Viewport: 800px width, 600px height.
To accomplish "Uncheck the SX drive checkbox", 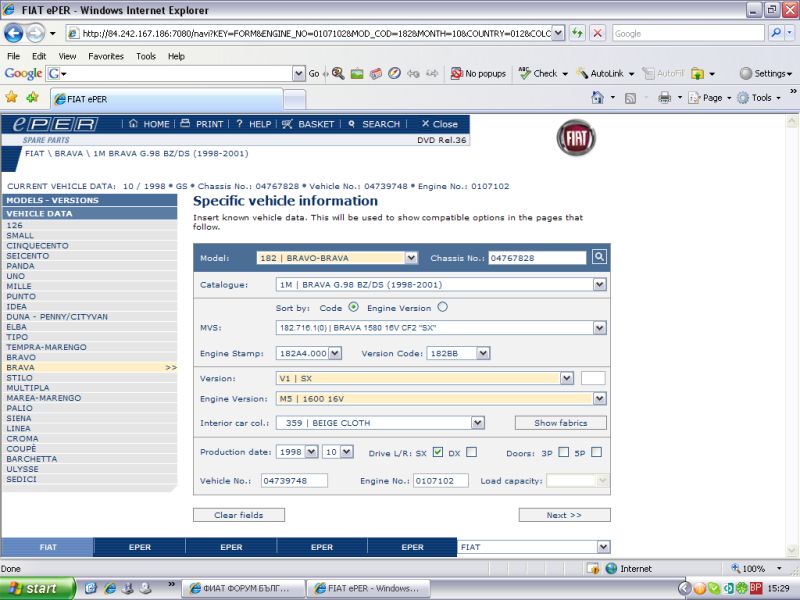I will [x=437, y=452].
